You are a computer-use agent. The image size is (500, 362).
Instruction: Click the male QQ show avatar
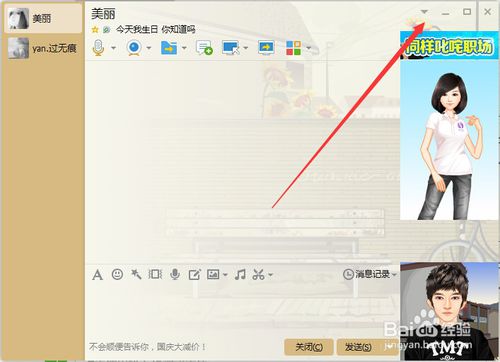(x=449, y=311)
